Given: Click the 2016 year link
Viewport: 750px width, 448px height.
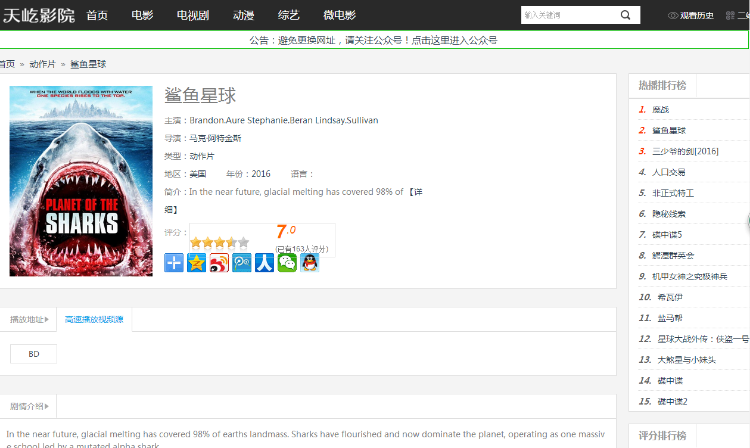Looking at the screenshot, I should tap(261, 174).
